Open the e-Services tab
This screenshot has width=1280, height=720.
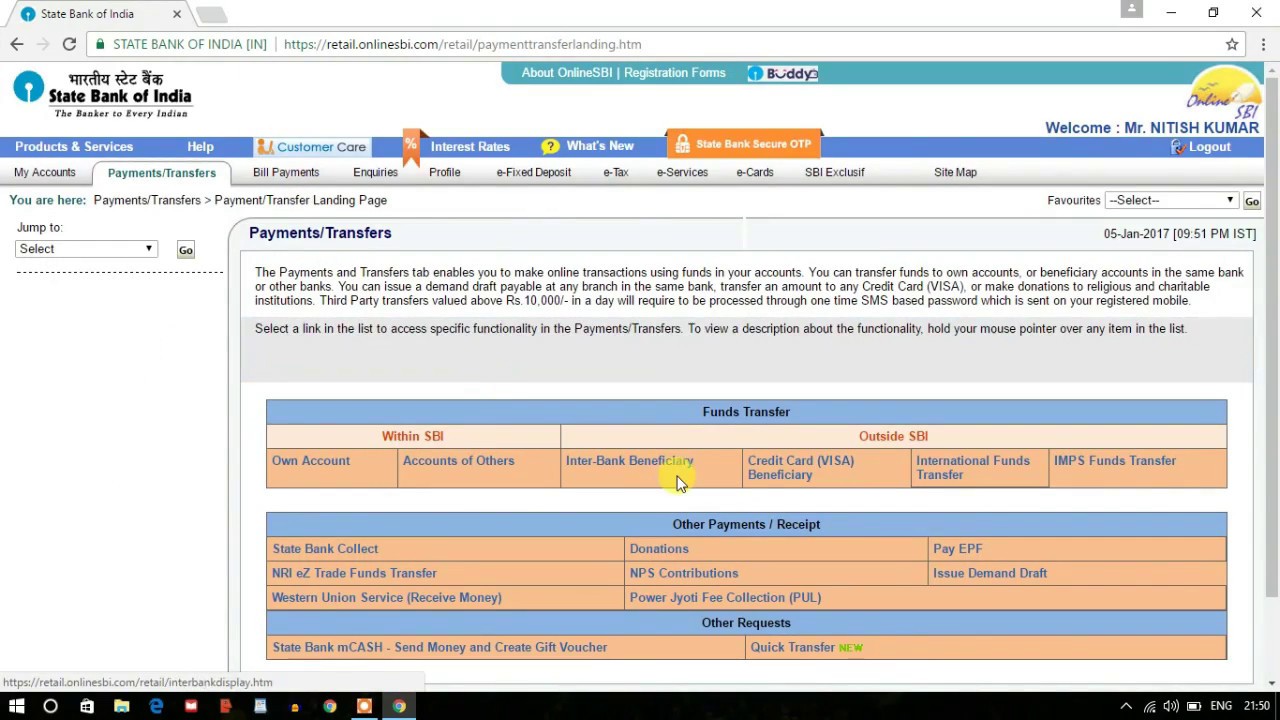pyautogui.click(x=682, y=172)
